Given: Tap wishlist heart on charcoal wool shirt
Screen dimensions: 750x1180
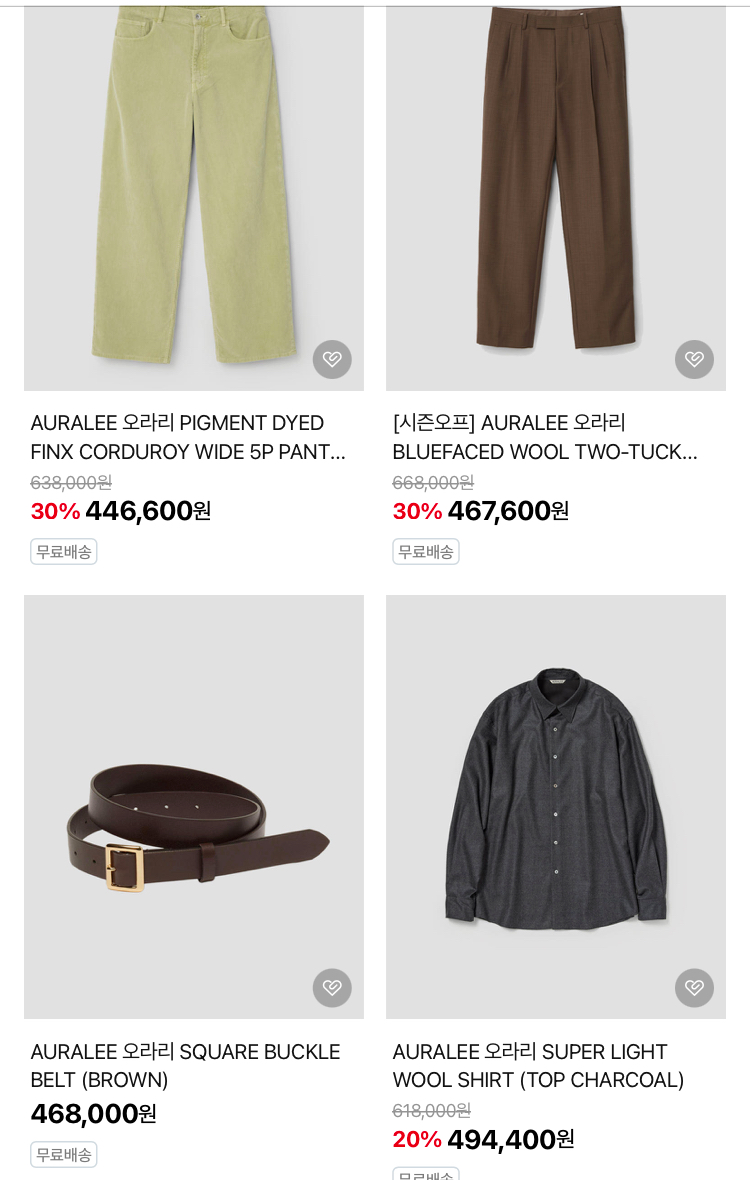Looking at the screenshot, I should tap(694, 987).
